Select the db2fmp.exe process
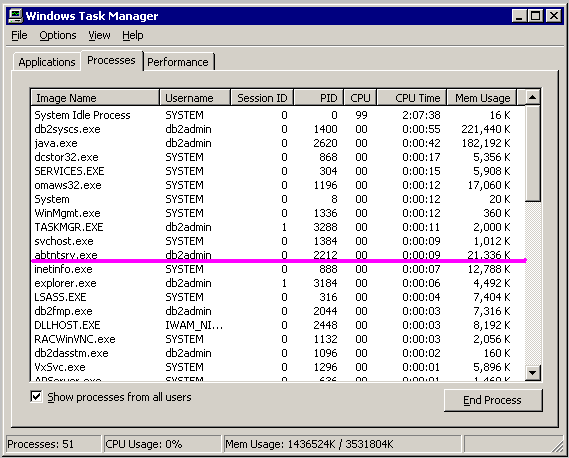This screenshot has width=569, height=458. [278, 311]
